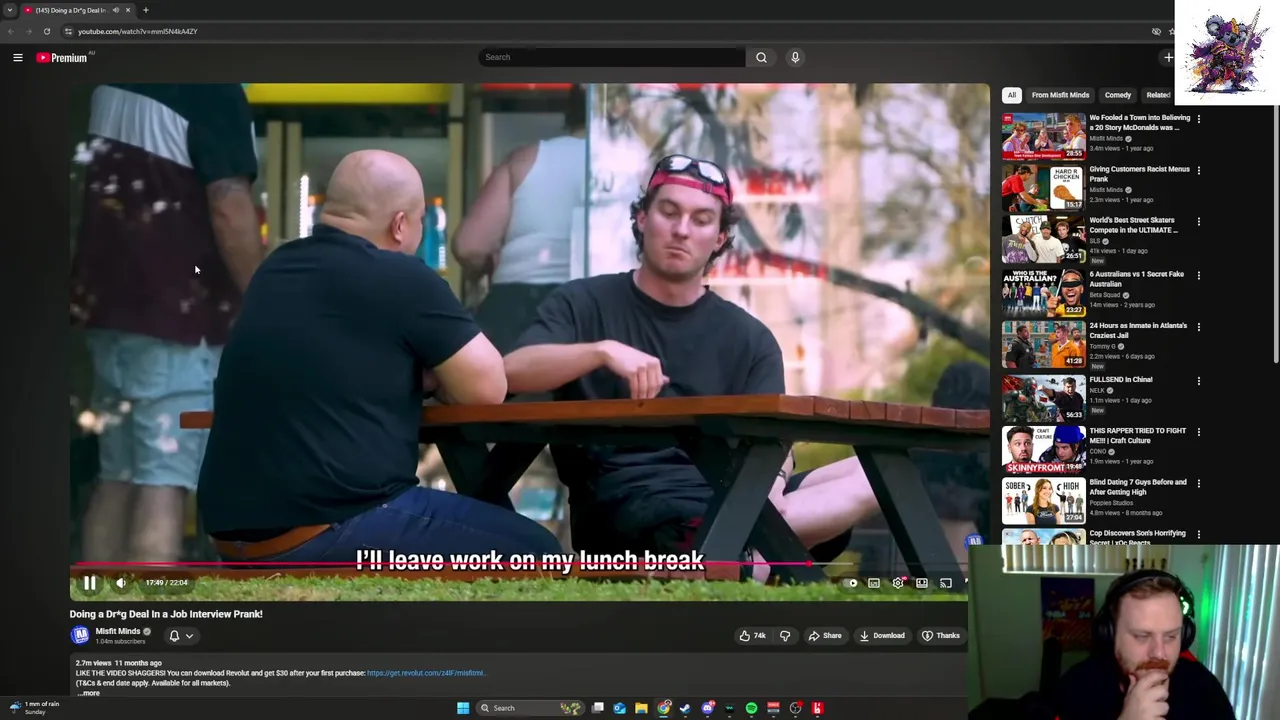This screenshot has width=1280, height=720.
Task: Cast the video with the cast icon
Action: [946, 583]
